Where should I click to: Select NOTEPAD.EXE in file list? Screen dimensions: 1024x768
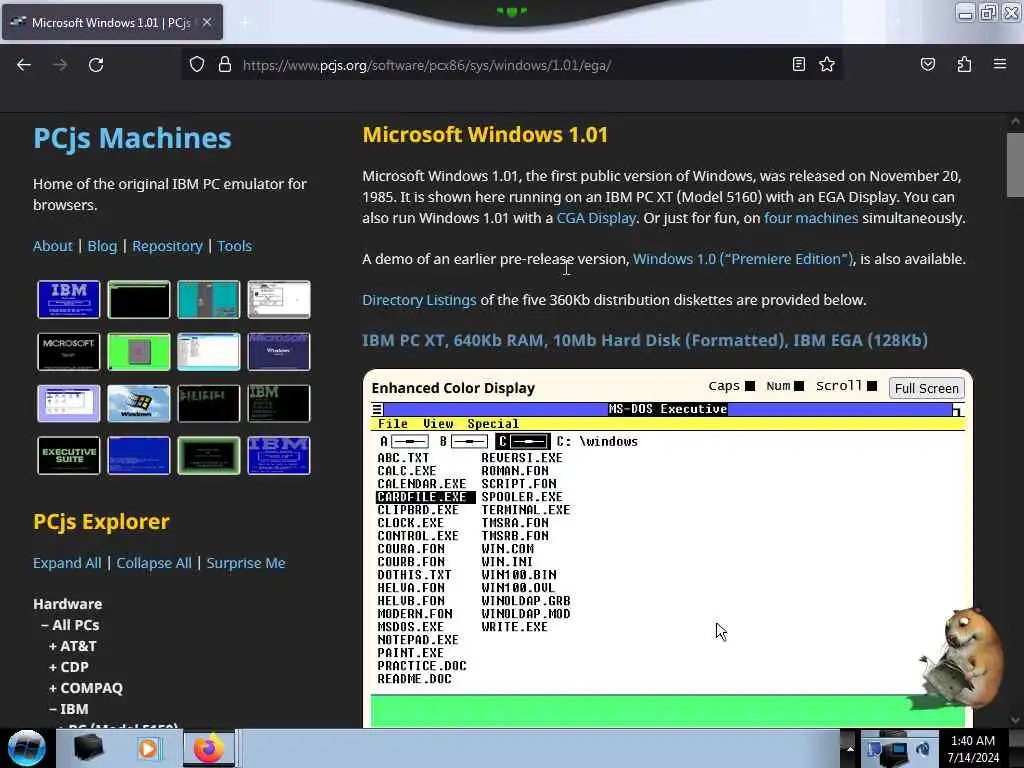tap(418, 640)
